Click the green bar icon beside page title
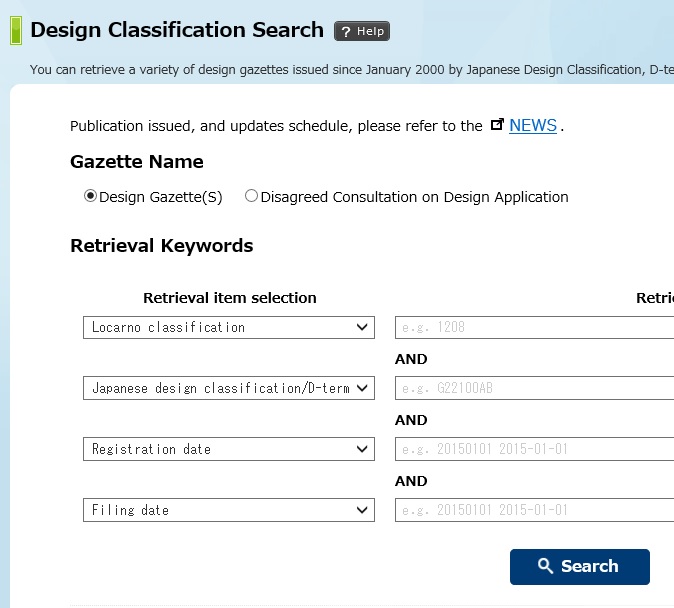 point(16,31)
